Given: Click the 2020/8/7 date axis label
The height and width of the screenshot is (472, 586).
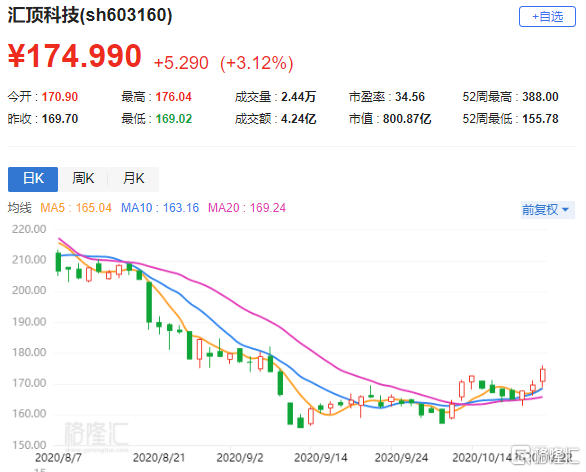Looking at the screenshot, I should 58,458.
